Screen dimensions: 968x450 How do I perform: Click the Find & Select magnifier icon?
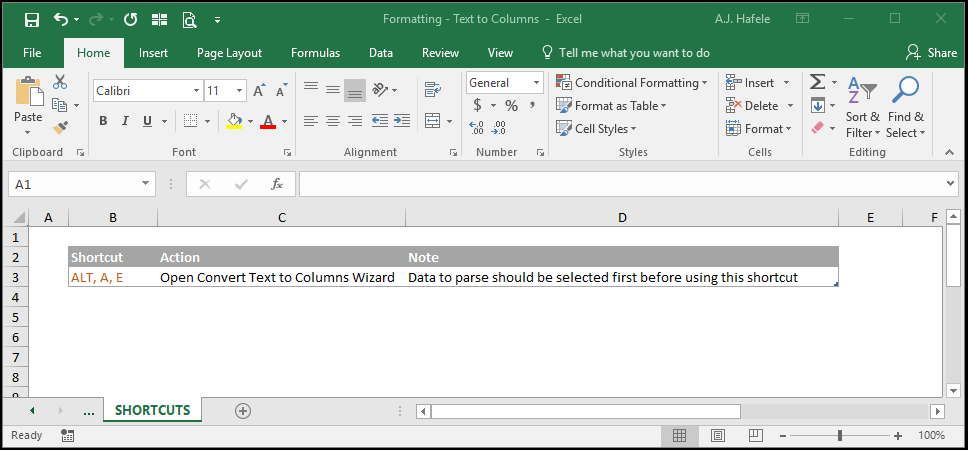point(905,91)
